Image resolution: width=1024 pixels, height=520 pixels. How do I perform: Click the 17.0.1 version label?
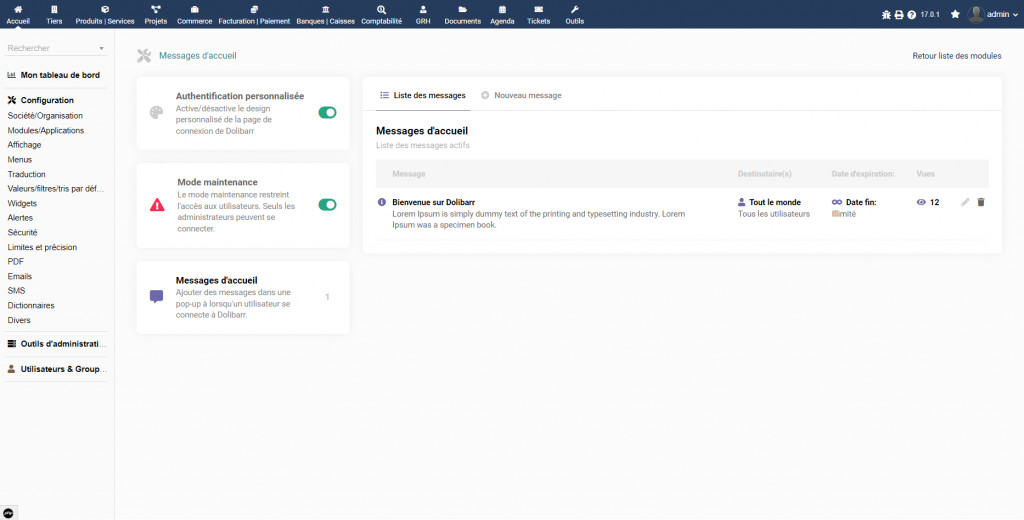pos(930,14)
